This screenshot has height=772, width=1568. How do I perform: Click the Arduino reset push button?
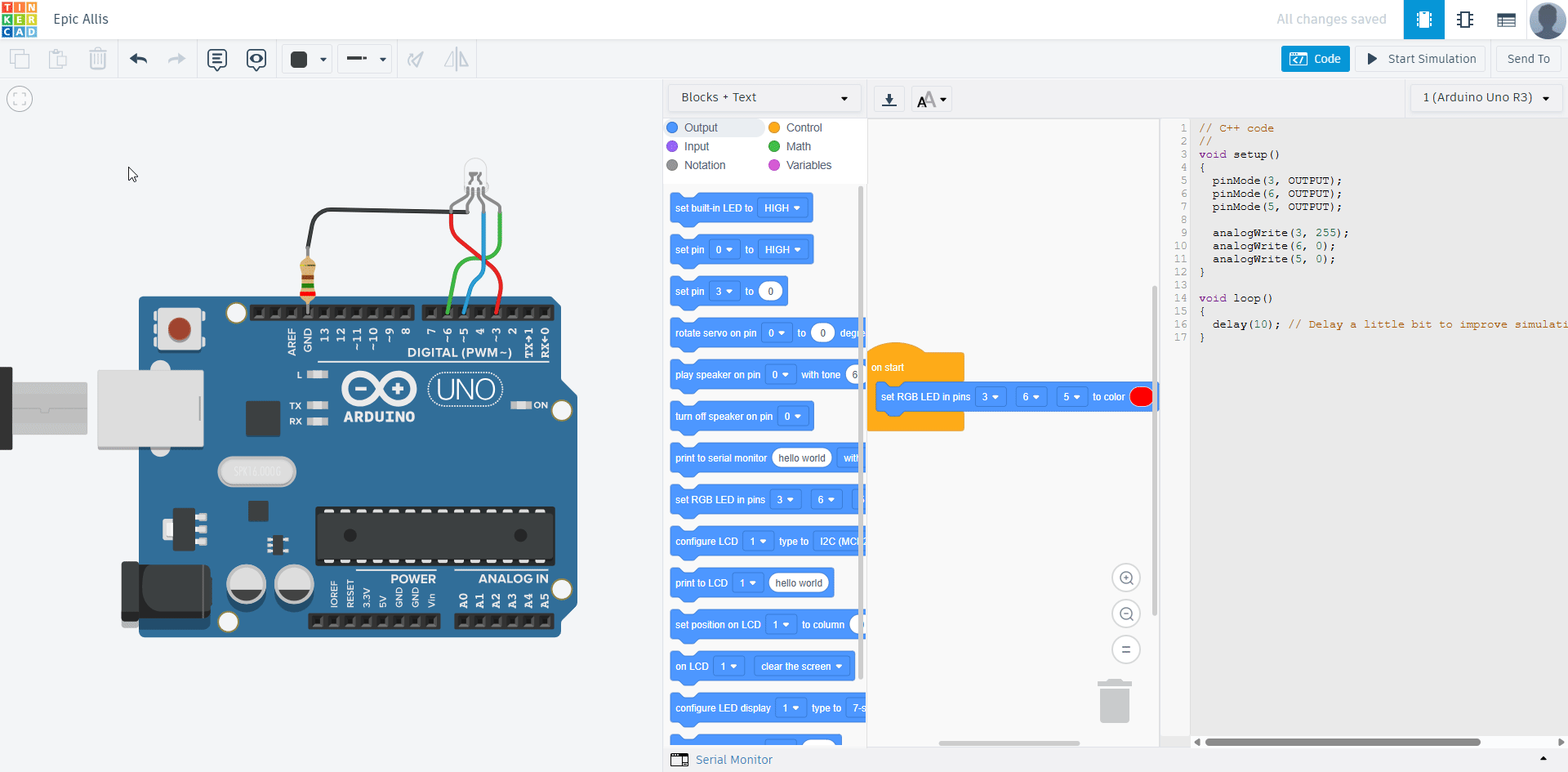coord(179,329)
